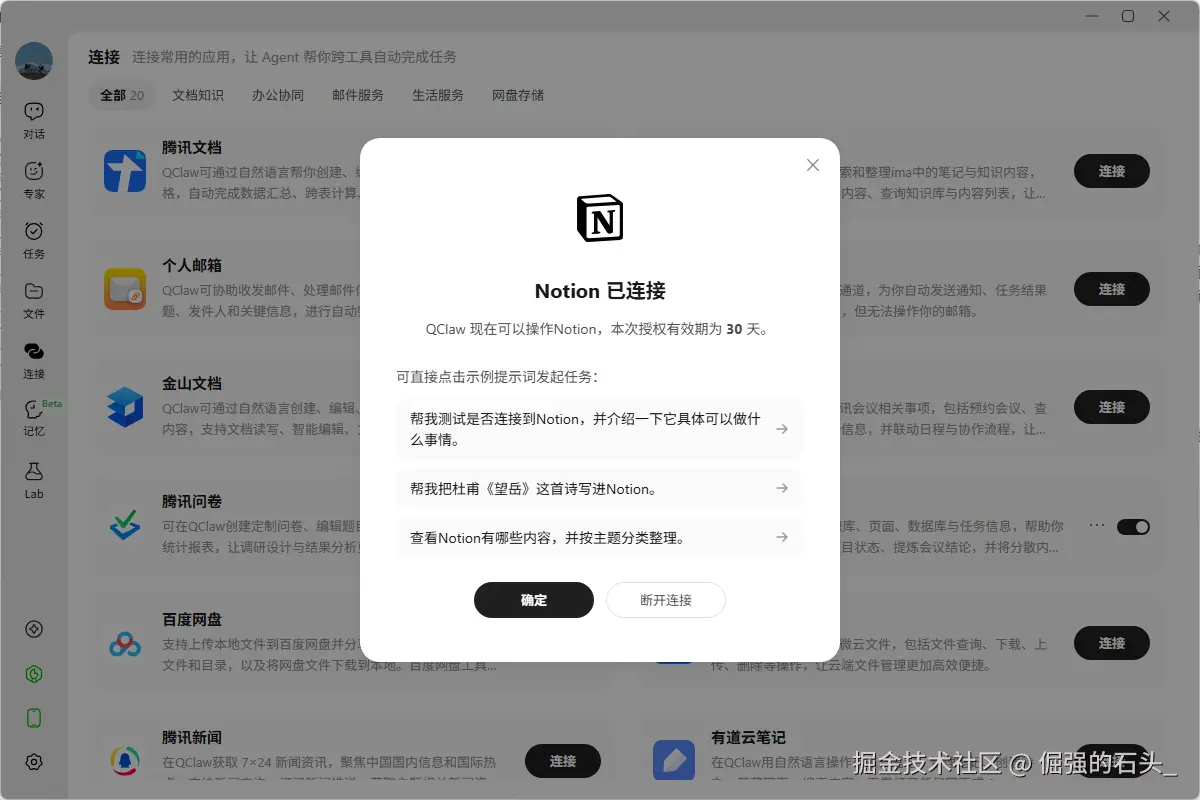Click the green shield icon in sidebar
Viewport: 1200px width, 800px height.
point(34,674)
